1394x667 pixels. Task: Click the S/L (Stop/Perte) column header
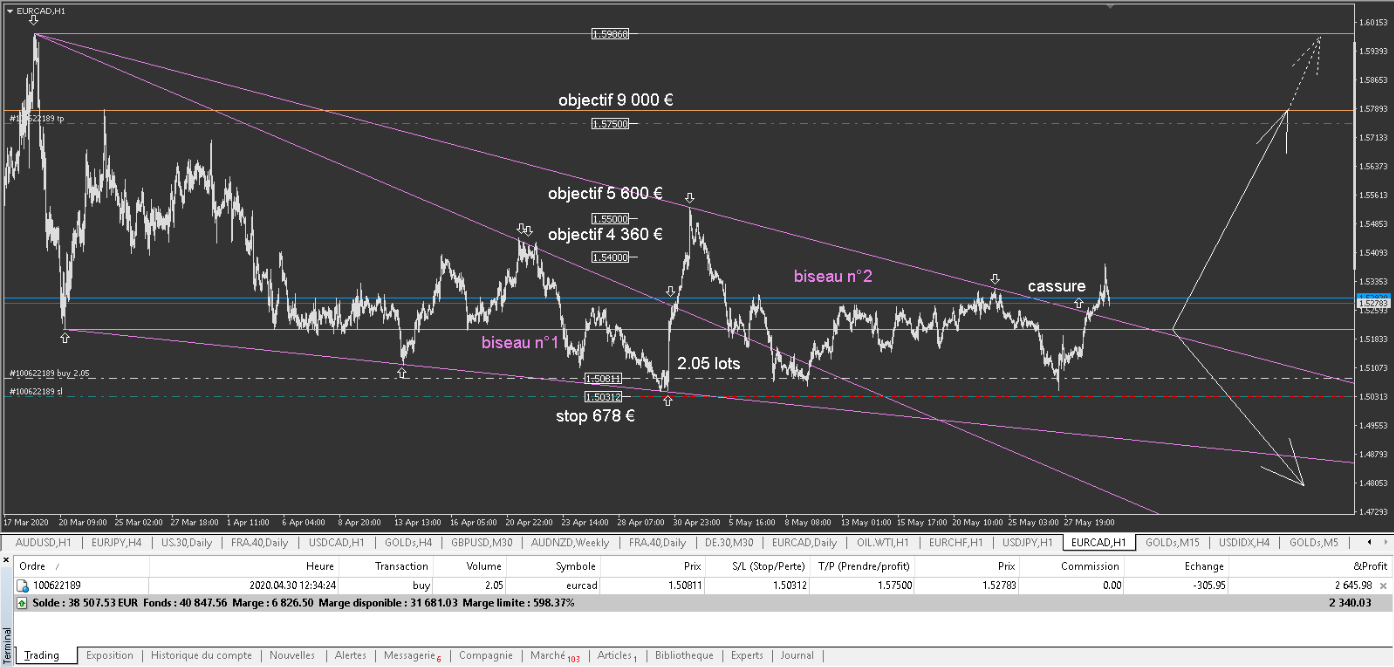tap(760, 567)
